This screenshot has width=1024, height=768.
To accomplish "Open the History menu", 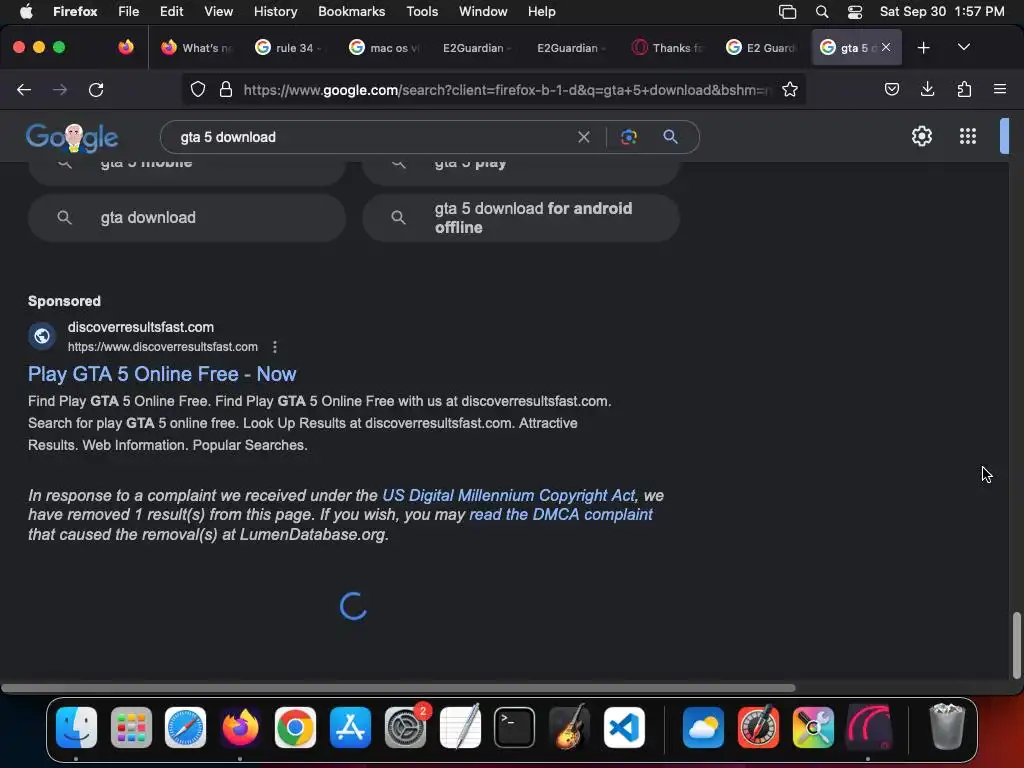I will pos(275,12).
